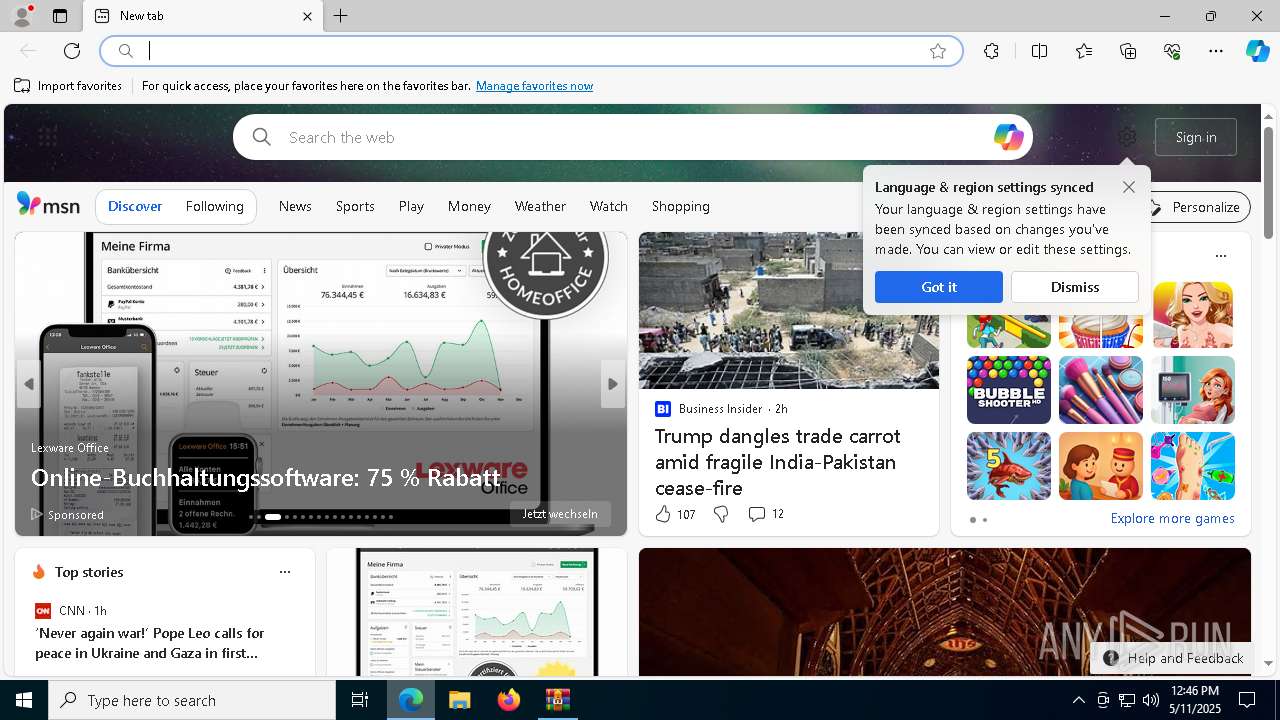1280x720 pixels.
Task: Open File Explorer from the taskbar
Action: tap(459, 700)
